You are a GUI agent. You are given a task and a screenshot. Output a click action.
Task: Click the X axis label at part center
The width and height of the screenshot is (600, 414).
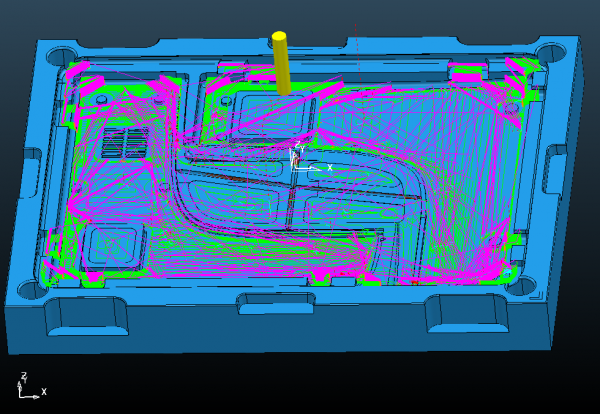tap(329, 168)
